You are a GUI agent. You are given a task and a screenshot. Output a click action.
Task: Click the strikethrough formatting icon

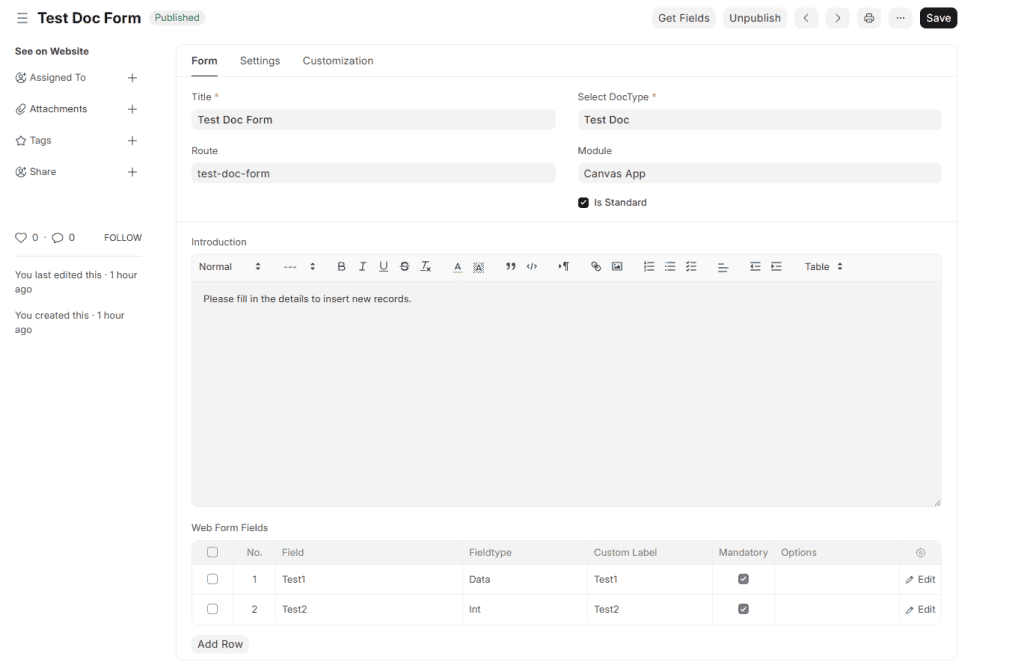pos(404,267)
